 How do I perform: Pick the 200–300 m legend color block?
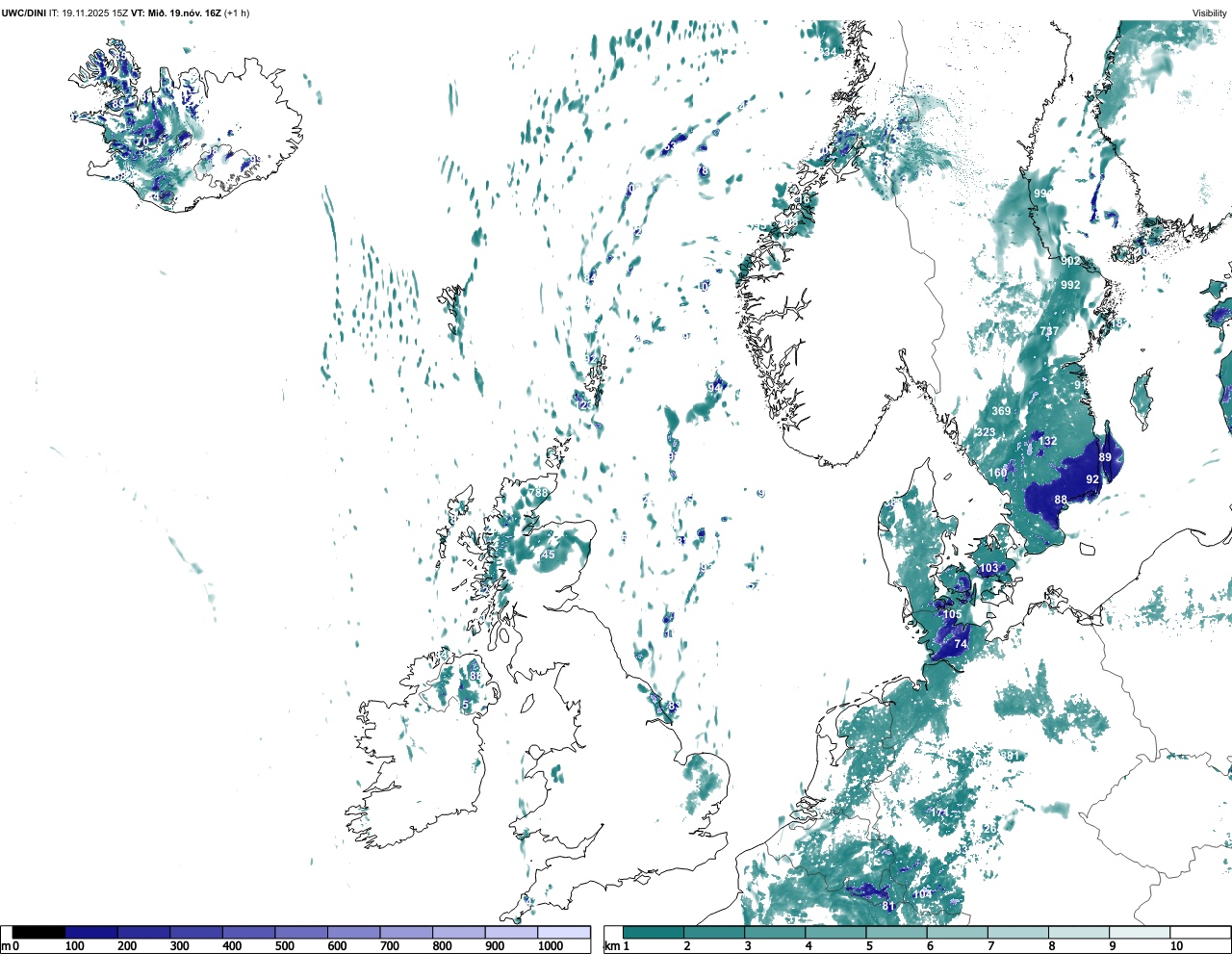click(143, 932)
